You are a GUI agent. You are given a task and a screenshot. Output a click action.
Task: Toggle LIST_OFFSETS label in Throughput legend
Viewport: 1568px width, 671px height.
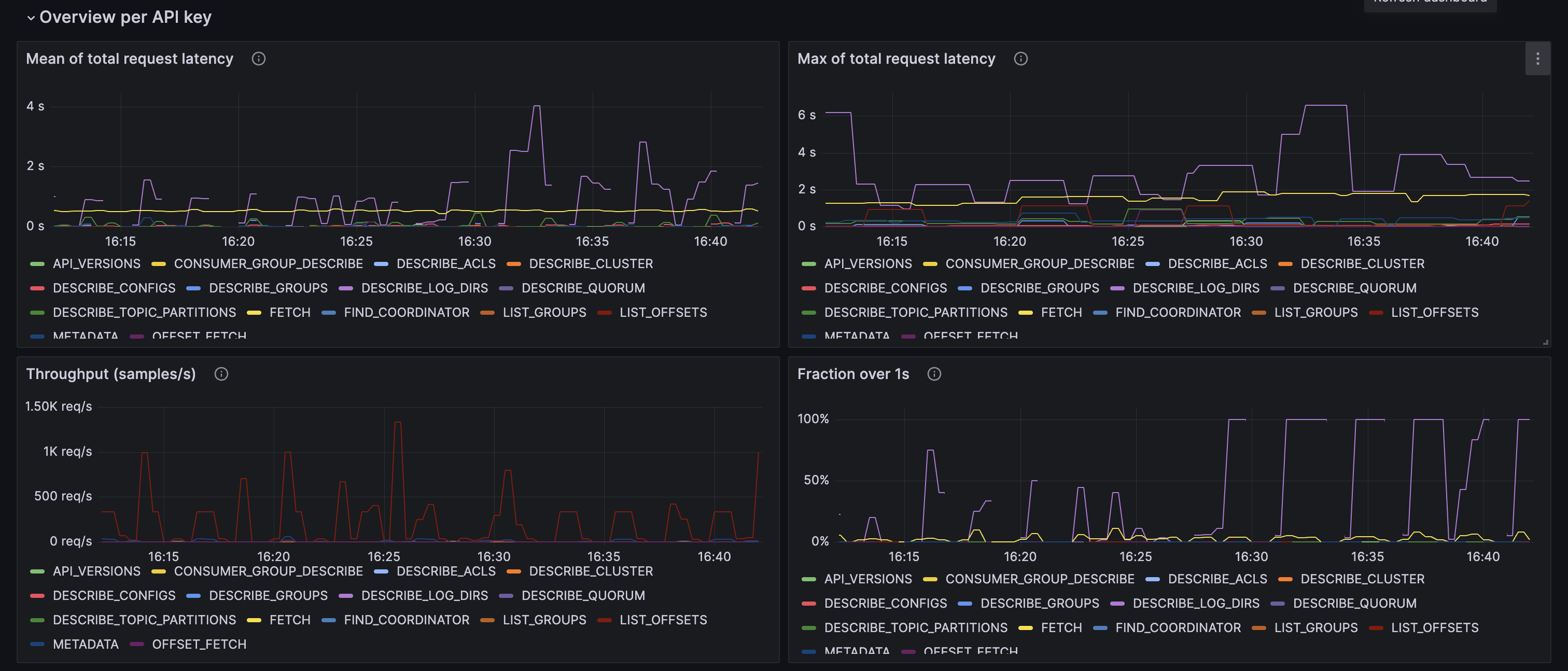point(663,620)
